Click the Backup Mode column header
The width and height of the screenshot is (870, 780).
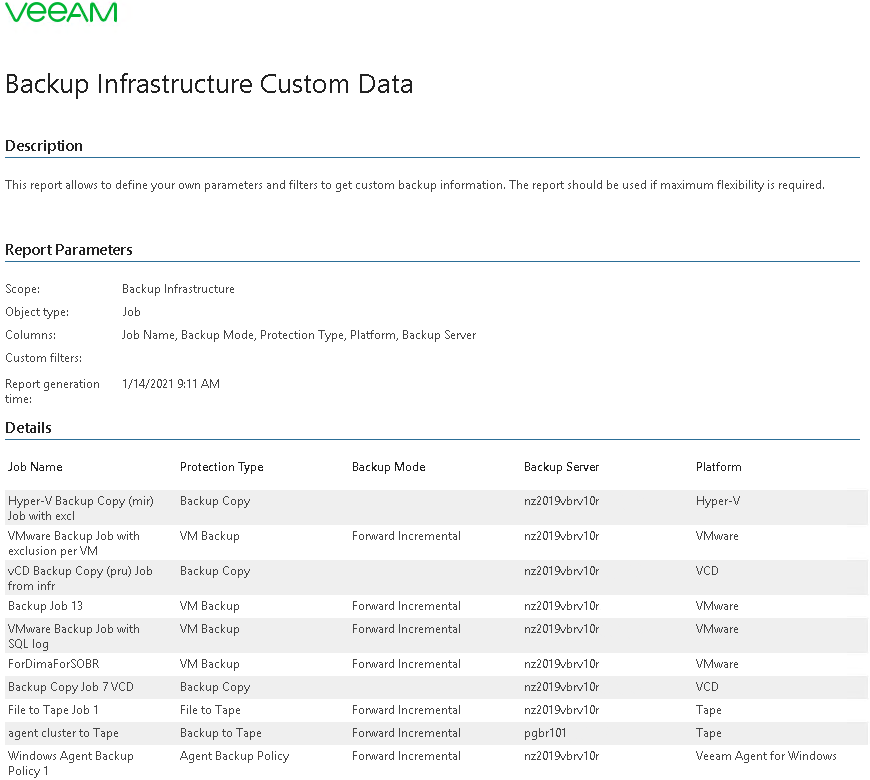coord(388,467)
